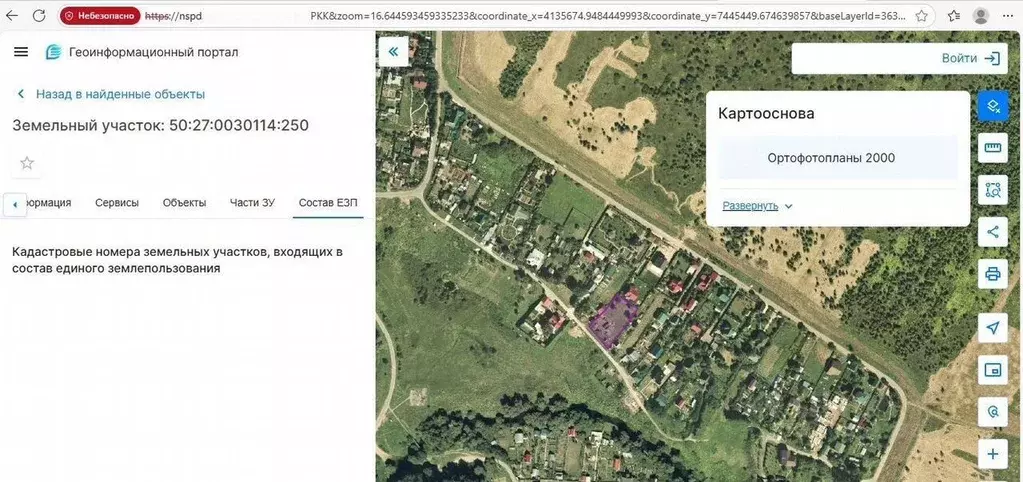Collapse the side panel with double-chevron
Image resolution: width=1023 pixels, height=482 pixels.
pos(393,52)
